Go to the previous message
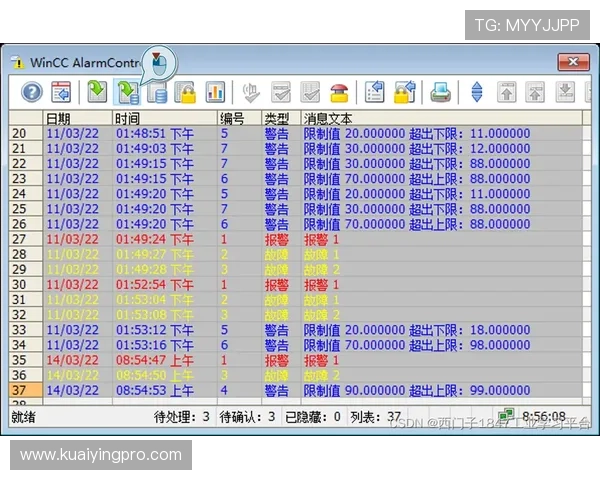 (535, 92)
